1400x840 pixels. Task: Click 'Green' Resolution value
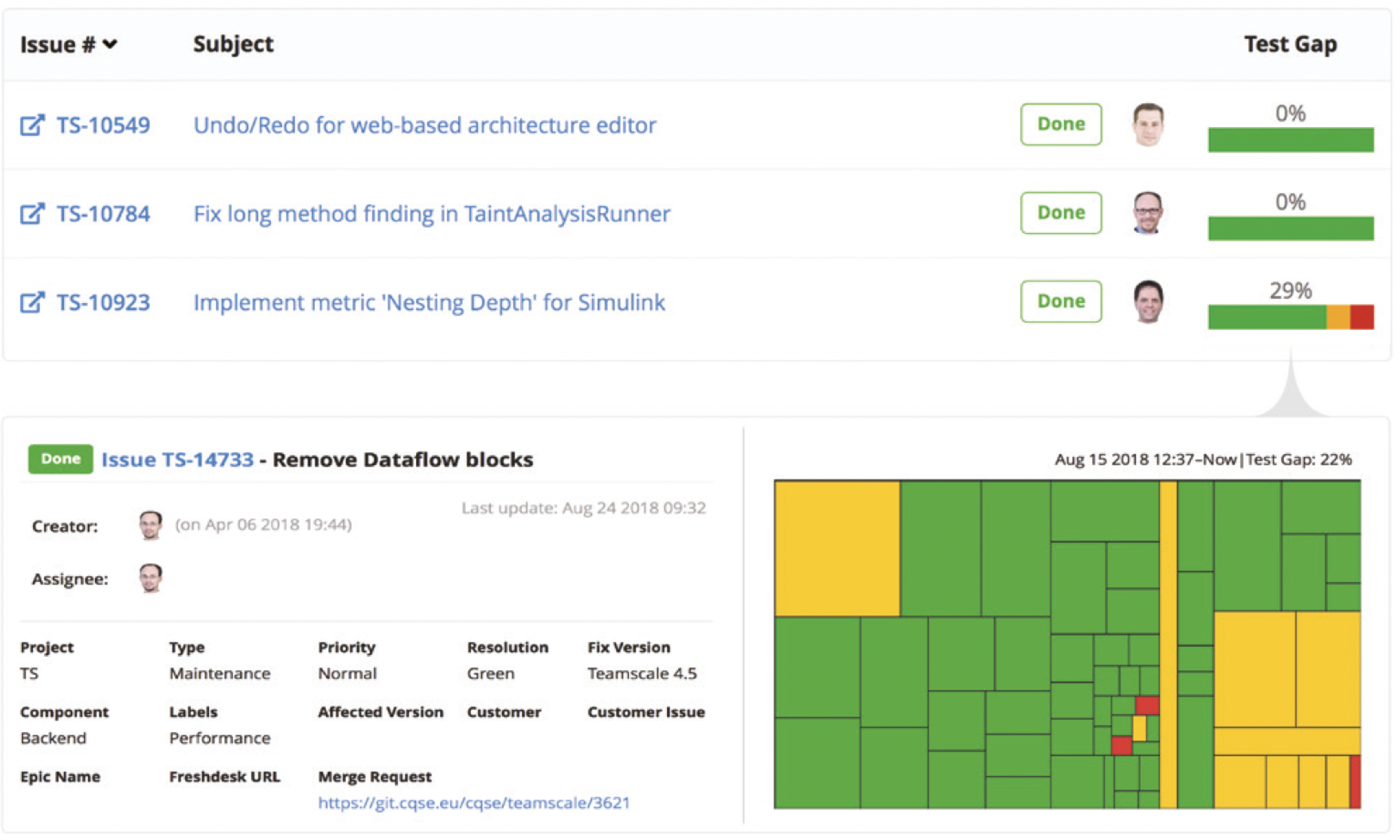click(490, 674)
